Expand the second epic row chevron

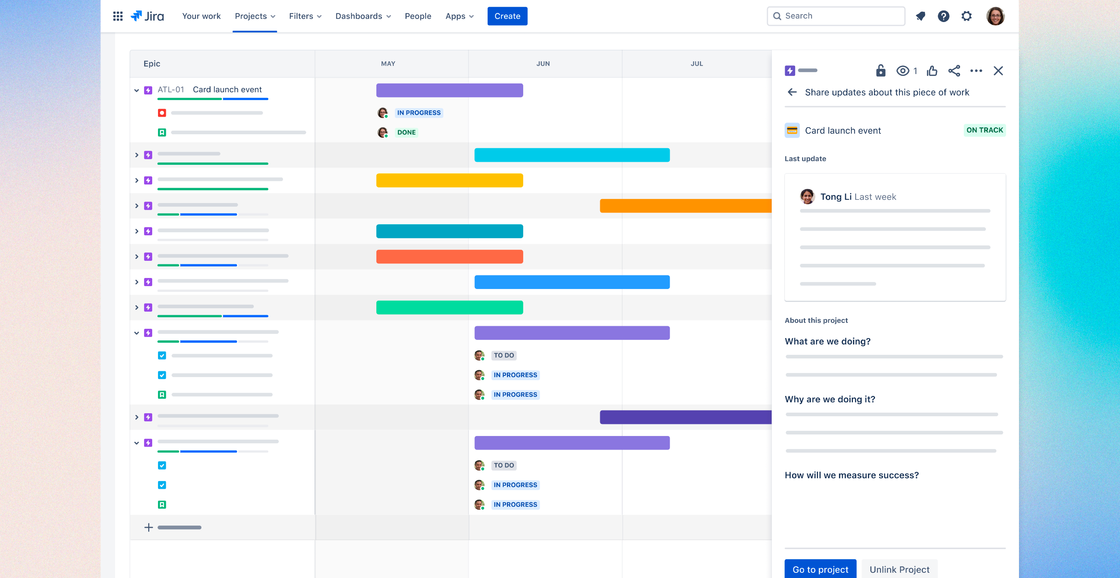(138, 155)
